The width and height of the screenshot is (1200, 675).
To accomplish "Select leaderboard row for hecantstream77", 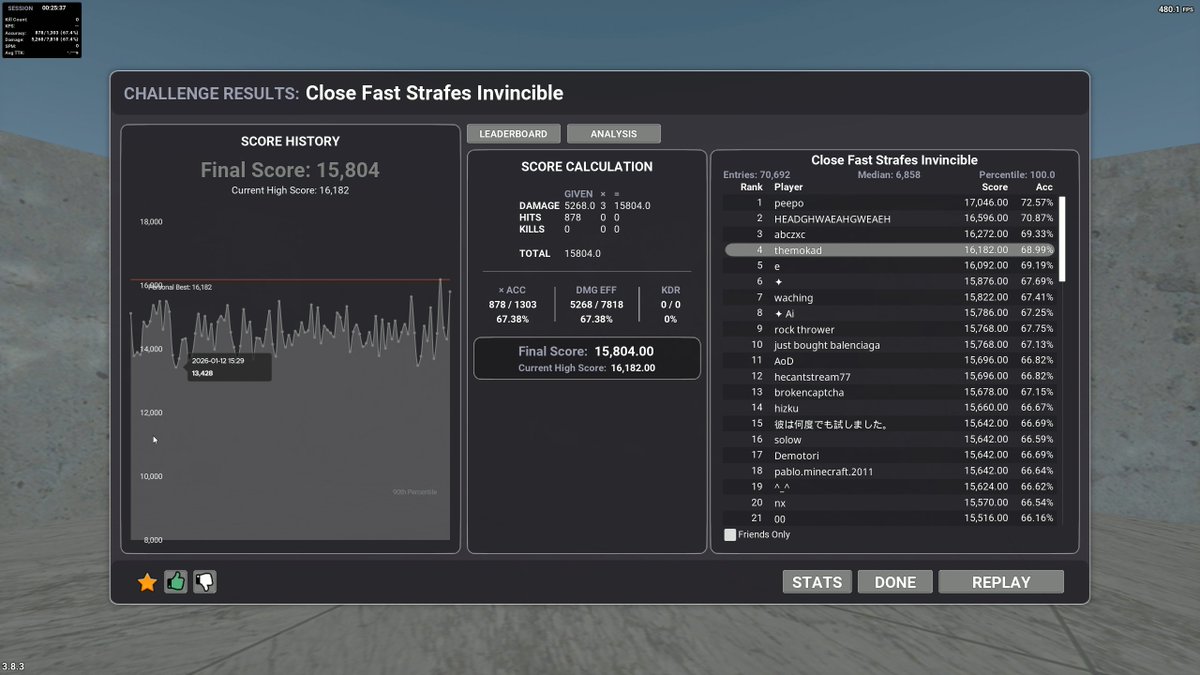I will (x=889, y=377).
